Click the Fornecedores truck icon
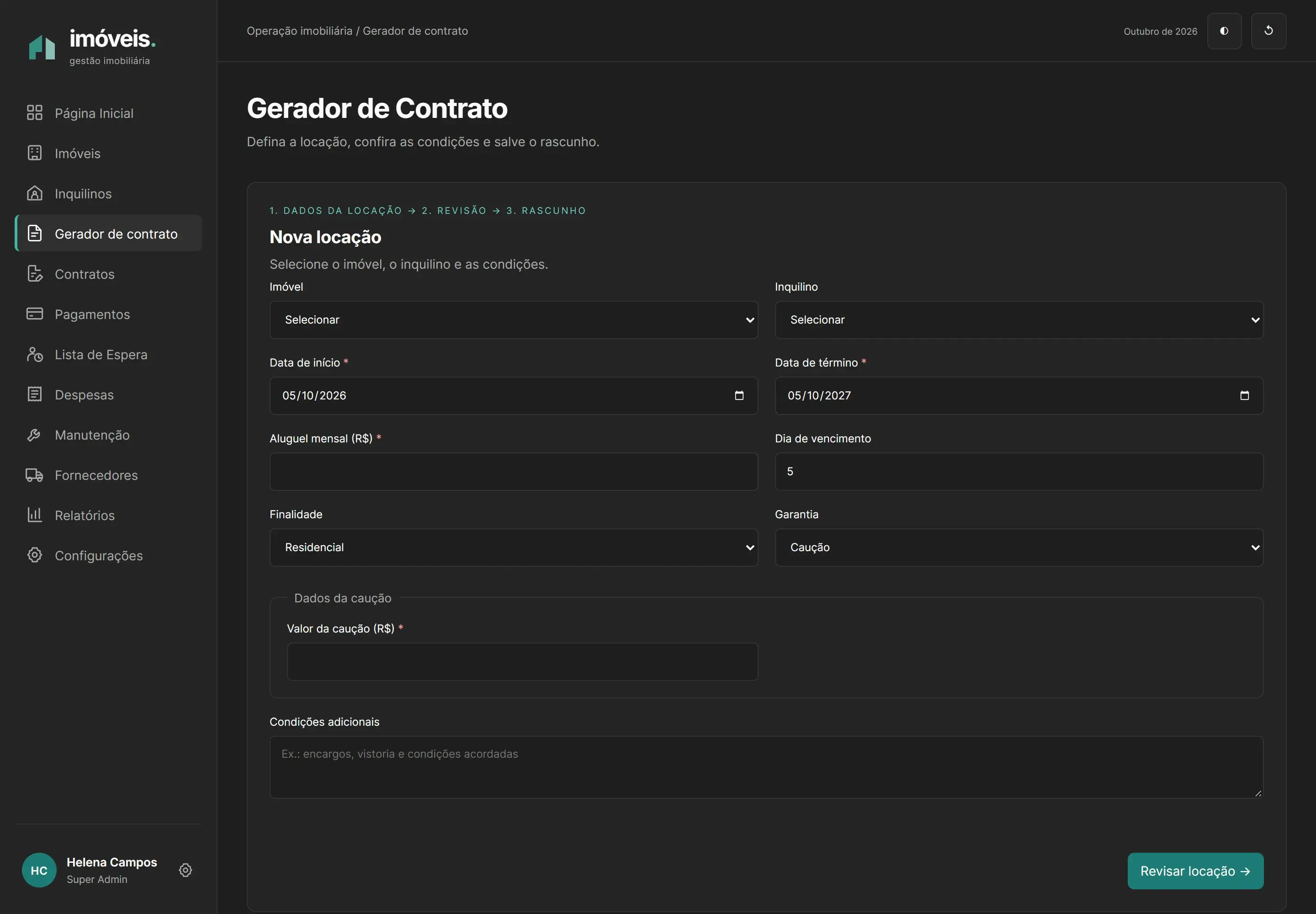This screenshot has width=1316, height=914. click(x=34, y=475)
